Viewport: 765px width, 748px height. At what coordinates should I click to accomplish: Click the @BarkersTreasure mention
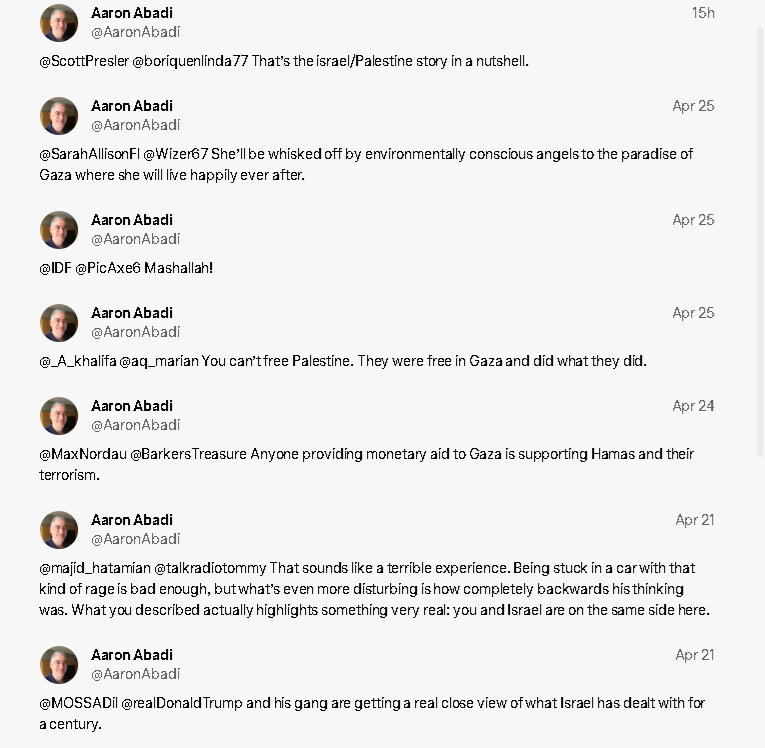tap(189, 454)
